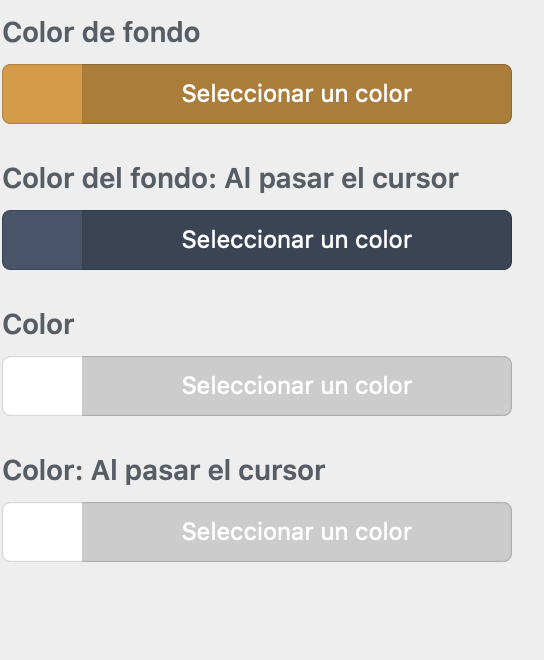Click the dark blue hover background swatch
Screen dimensions: 544x660
pyautogui.click(x=42, y=240)
